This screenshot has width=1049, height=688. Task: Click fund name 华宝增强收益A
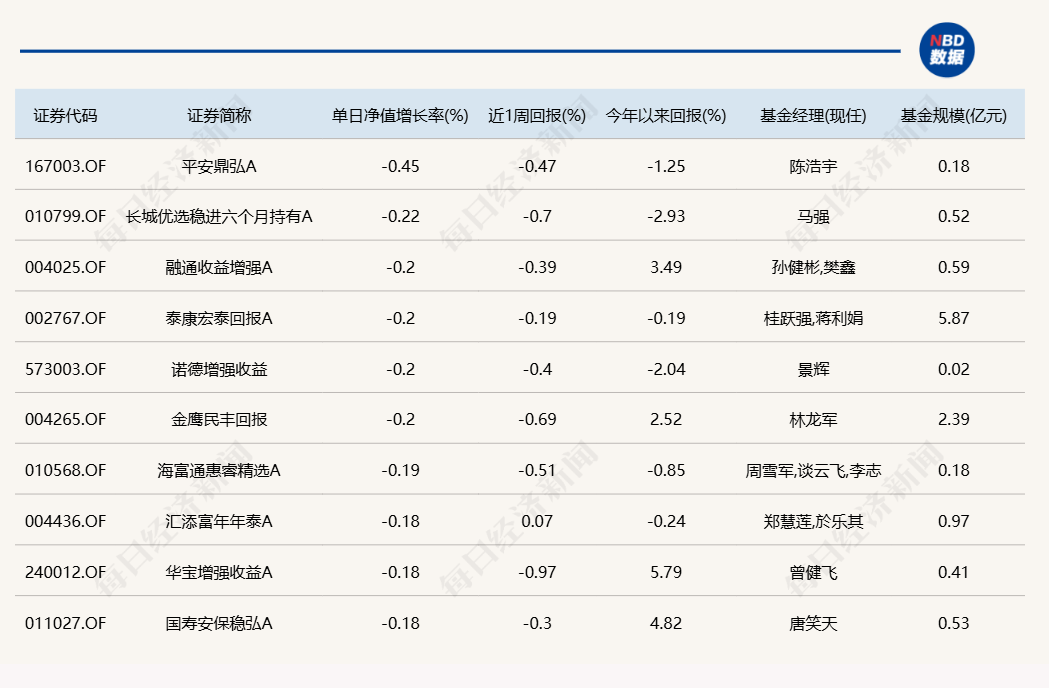point(219,572)
